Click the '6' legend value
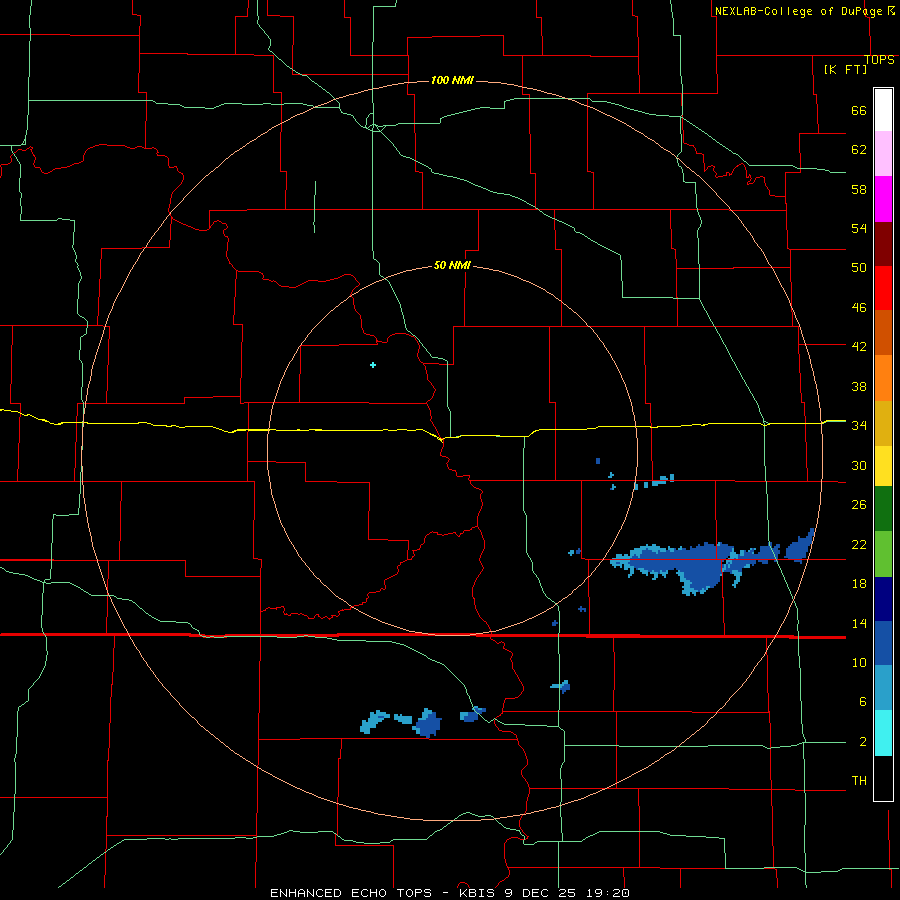The image size is (900, 900). [863, 702]
